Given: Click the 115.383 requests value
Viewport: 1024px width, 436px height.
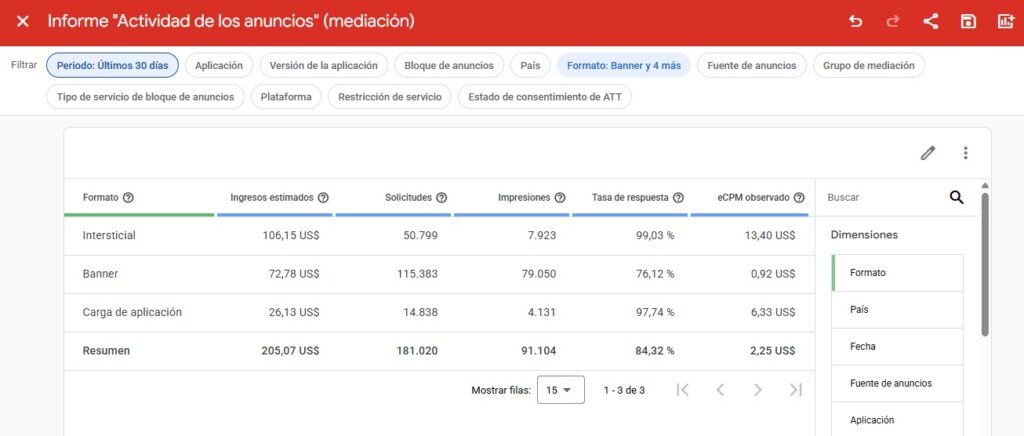Looking at the screenshot, I should click(x=417, y=274).
